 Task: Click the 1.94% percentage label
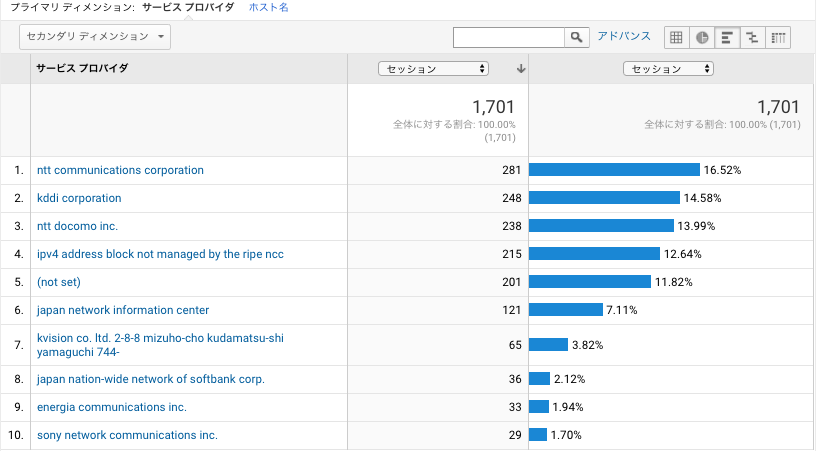pos(568,407)
